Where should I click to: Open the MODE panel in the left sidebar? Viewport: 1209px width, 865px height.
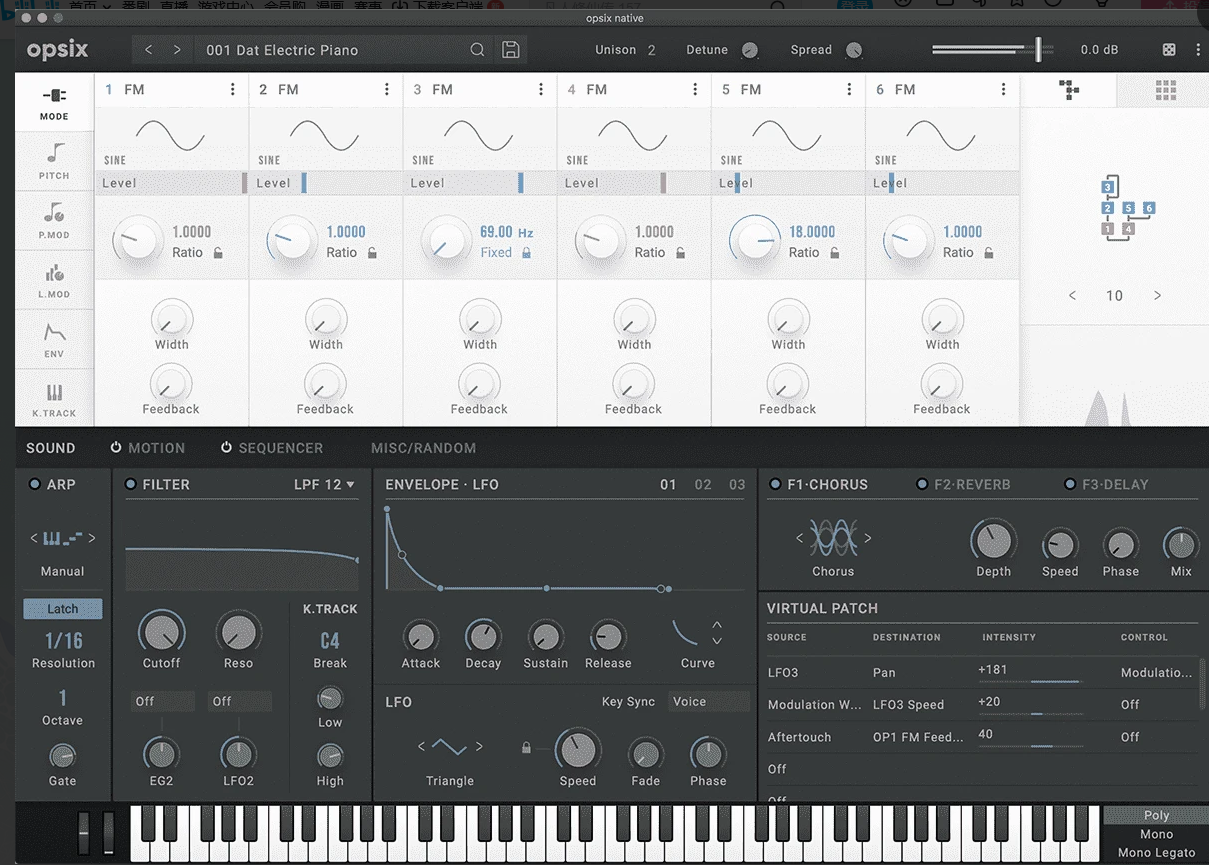tap(53, 101)
